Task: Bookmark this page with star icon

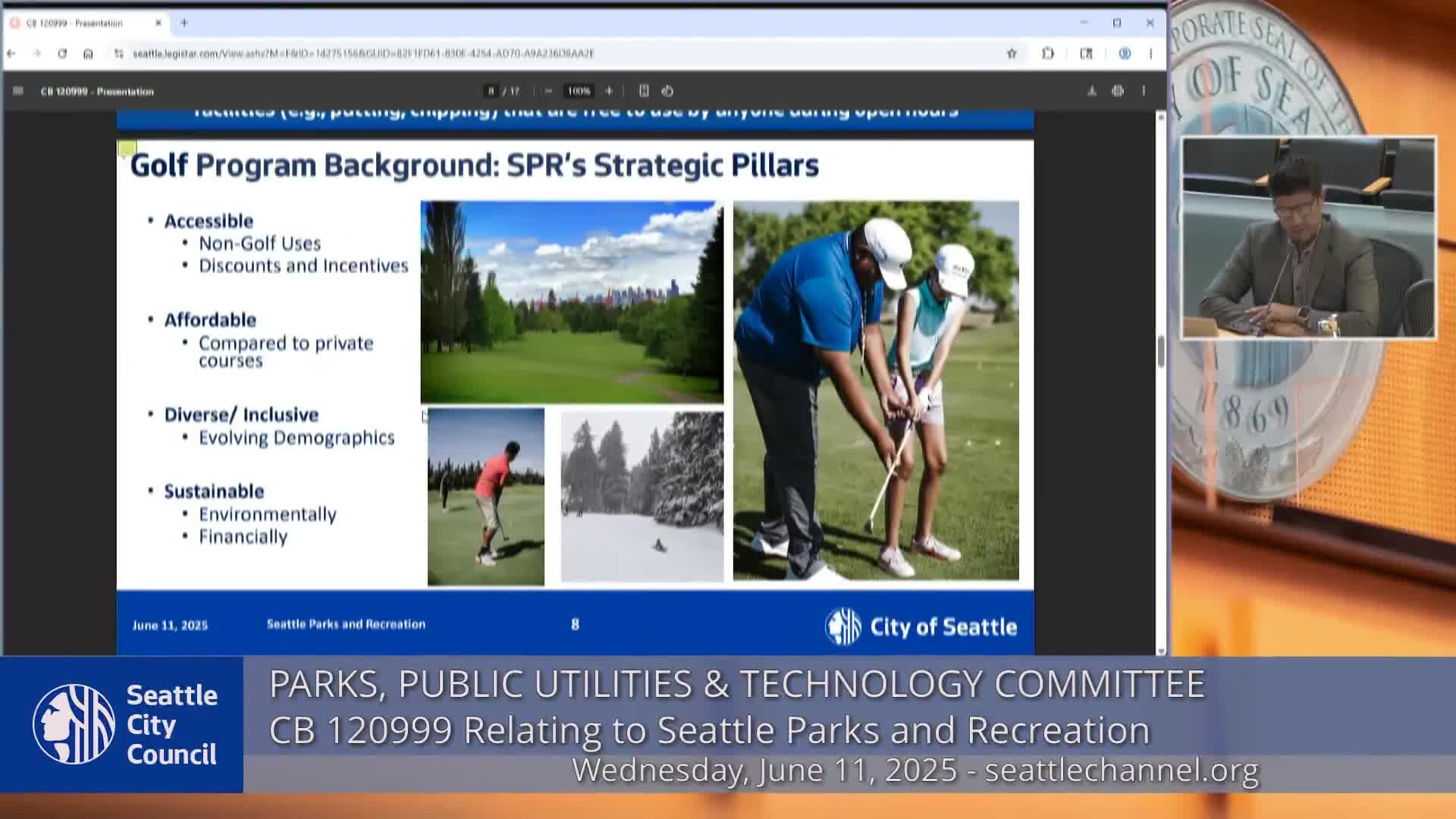Action: [1012, 54]
